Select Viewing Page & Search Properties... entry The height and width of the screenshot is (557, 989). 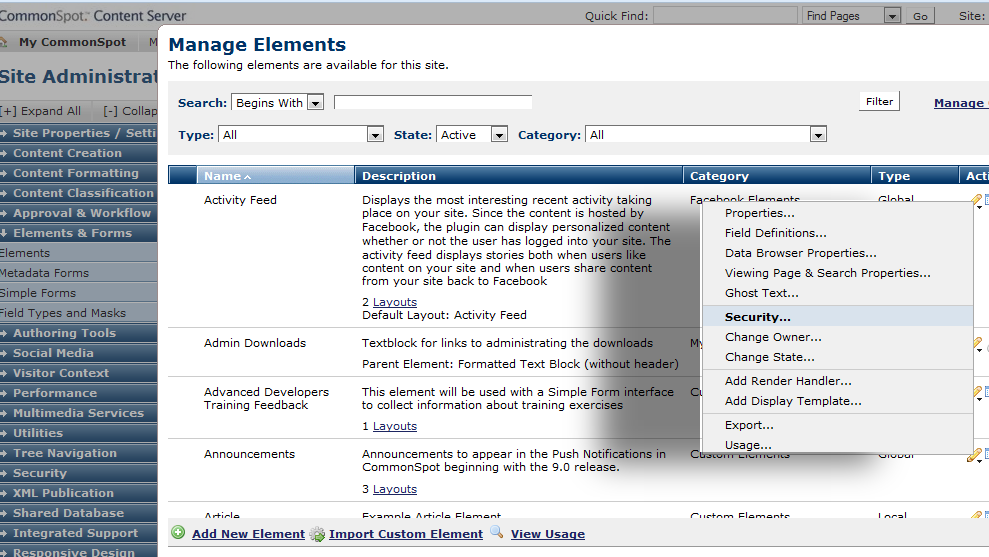[x=837, y=273]
